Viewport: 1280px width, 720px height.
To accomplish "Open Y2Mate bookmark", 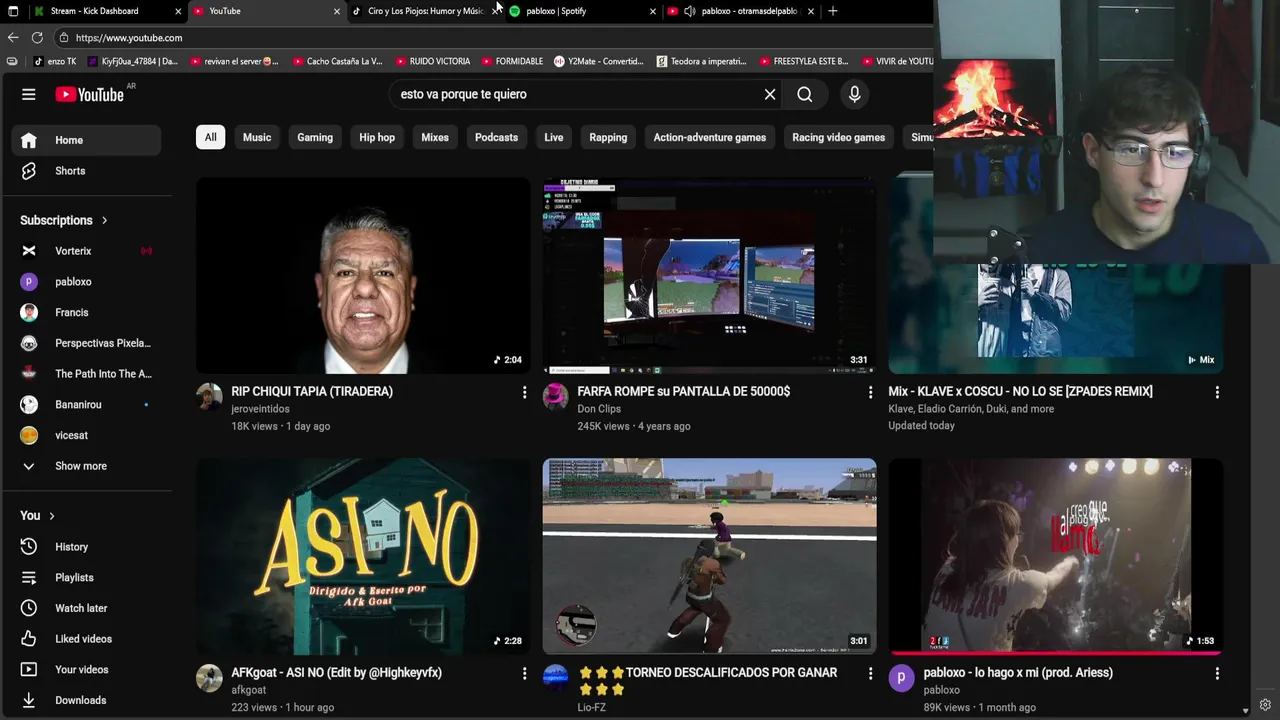I will pyautogui.click(x=599, y=61).
